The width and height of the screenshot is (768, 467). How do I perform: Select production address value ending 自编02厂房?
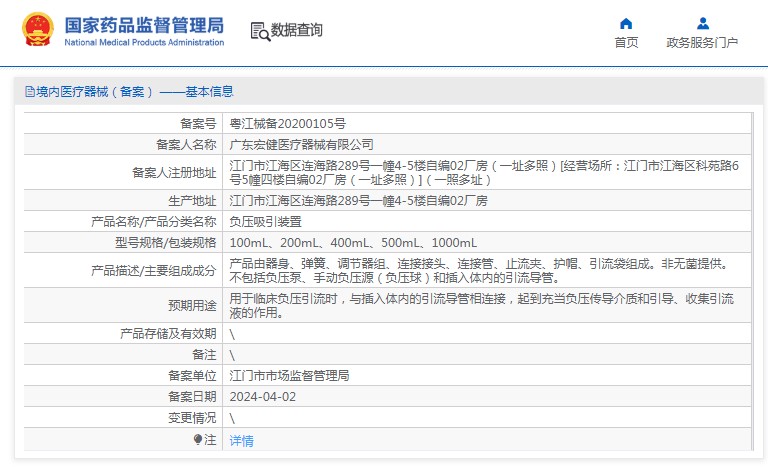[x=359, y=200]
